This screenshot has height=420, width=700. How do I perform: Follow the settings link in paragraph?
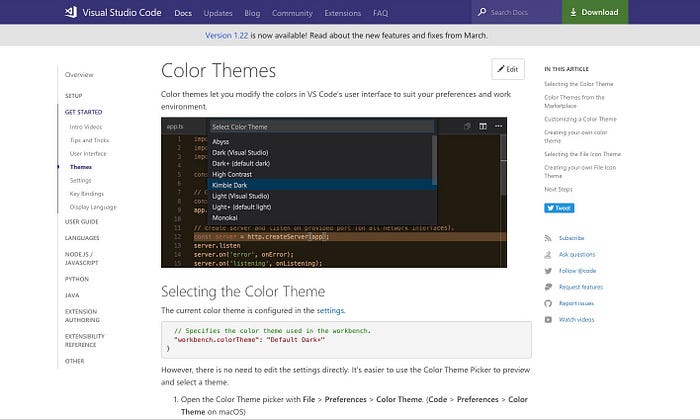(330, 310)
